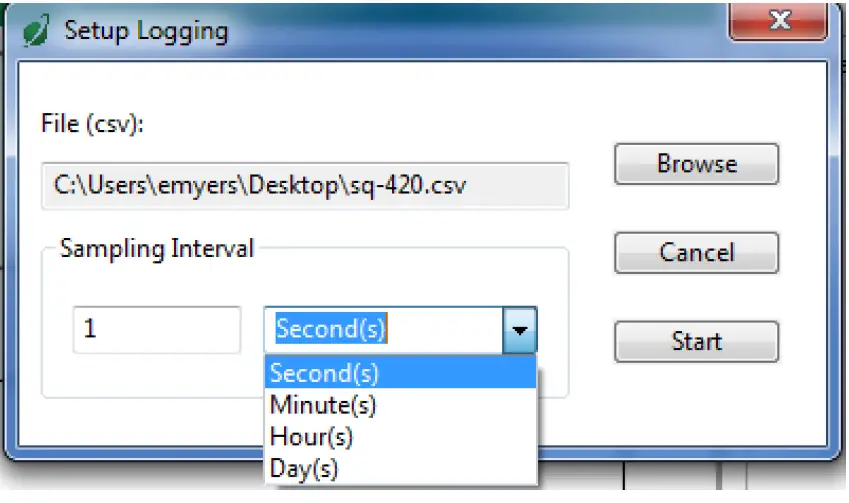Click the csv file path field

tap(304, 186)
